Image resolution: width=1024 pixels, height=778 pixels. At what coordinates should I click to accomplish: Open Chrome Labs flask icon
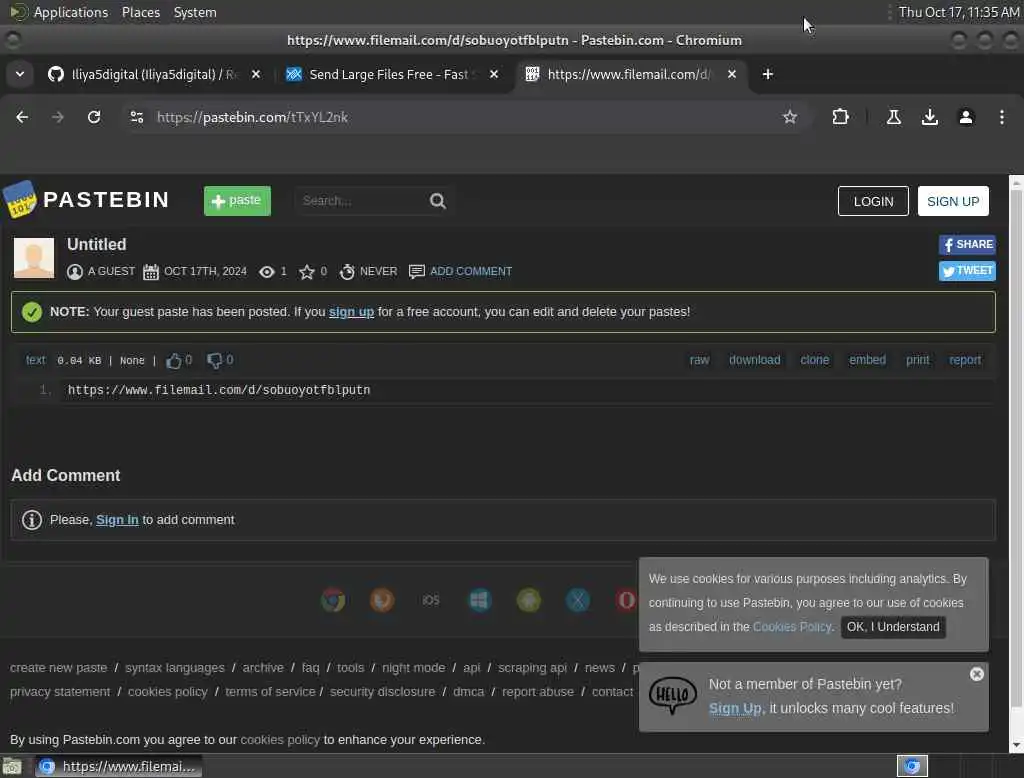point(893,117)
